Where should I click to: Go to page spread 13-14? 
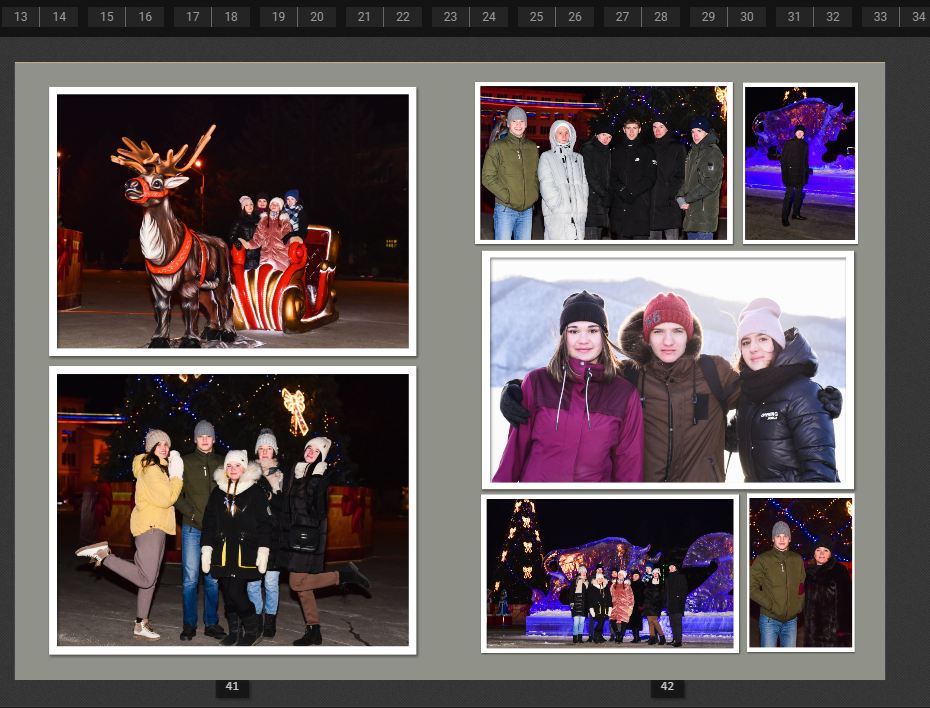click(x=40, y=17)
